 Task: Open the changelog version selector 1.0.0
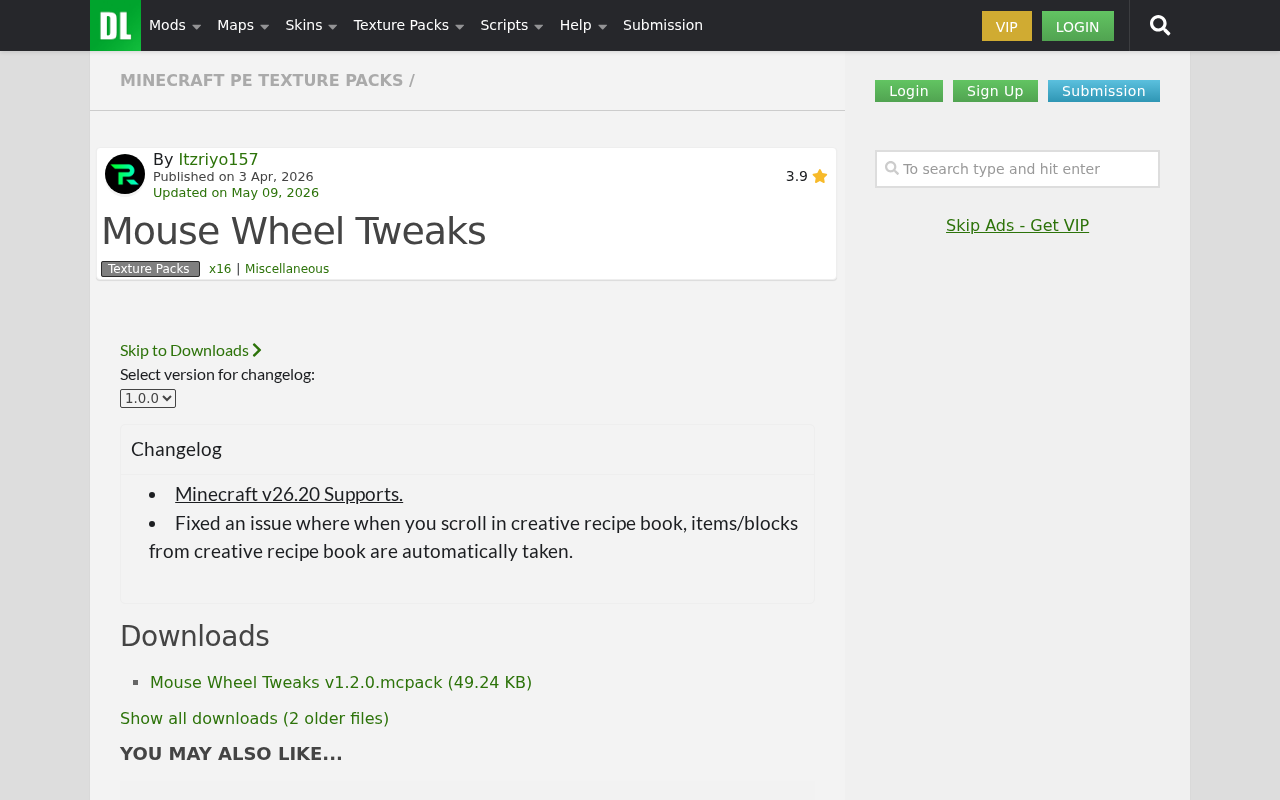click(x=148, y=398)
